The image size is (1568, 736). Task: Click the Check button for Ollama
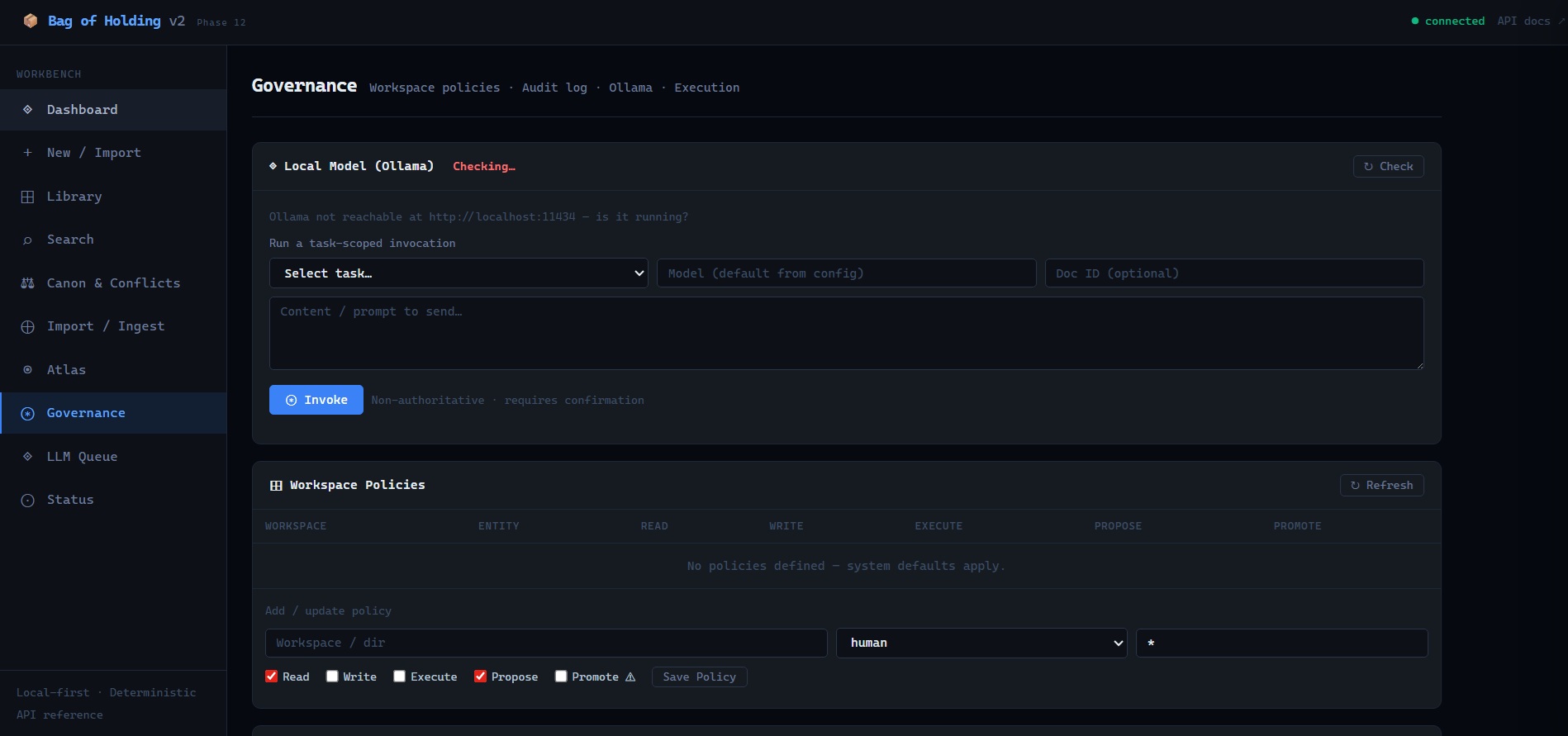[1388, 166]
